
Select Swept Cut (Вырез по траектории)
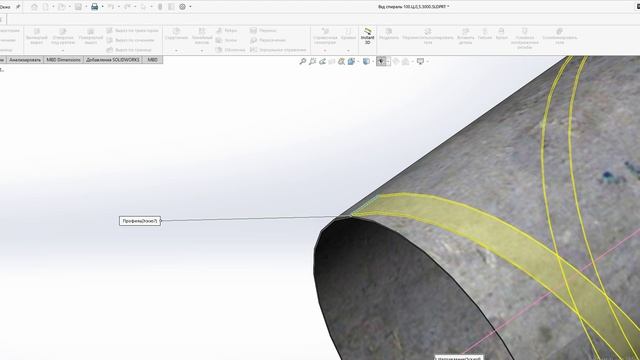point(132,31)
